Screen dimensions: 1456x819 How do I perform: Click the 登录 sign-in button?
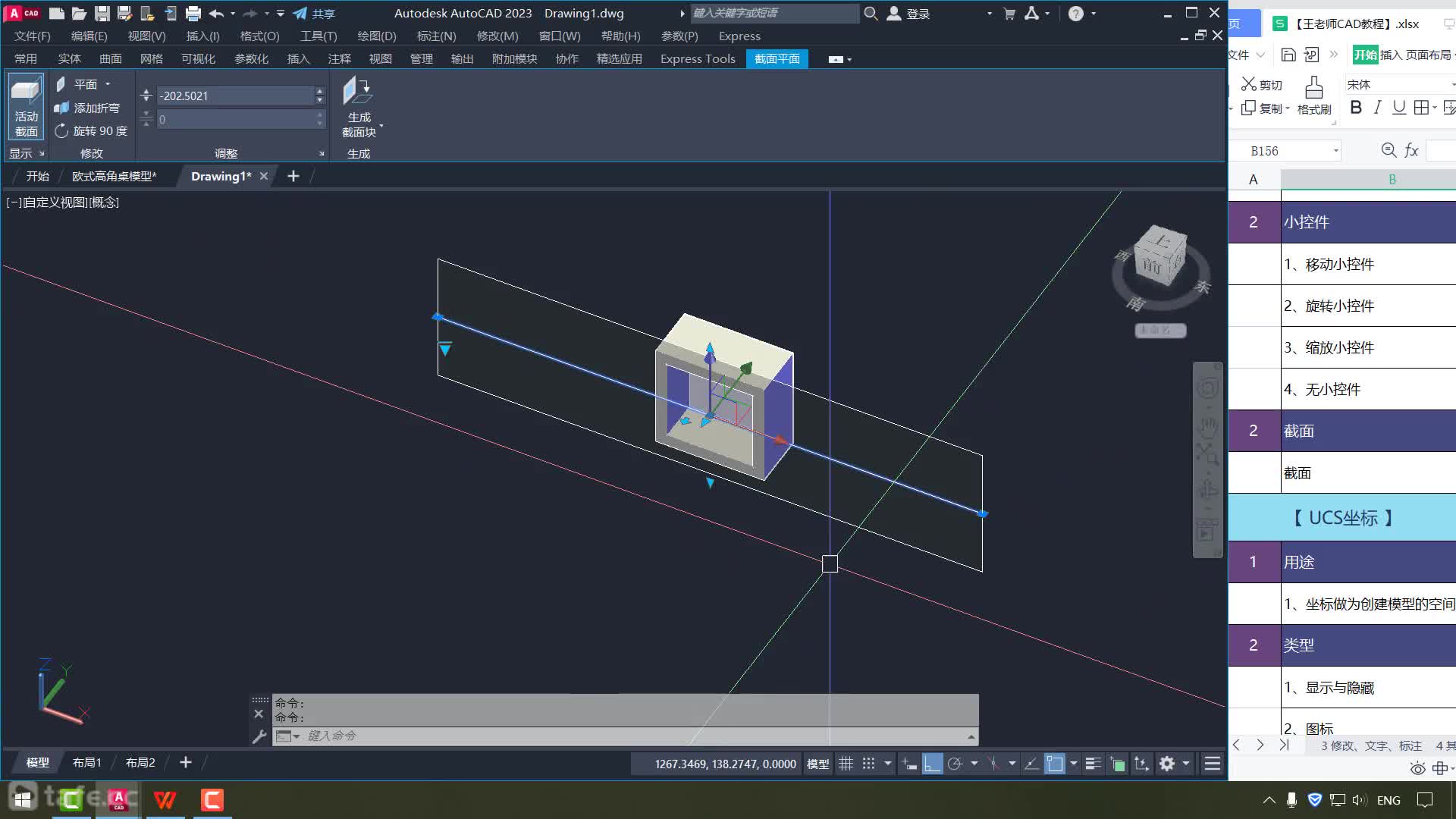[x=909, y=13]
